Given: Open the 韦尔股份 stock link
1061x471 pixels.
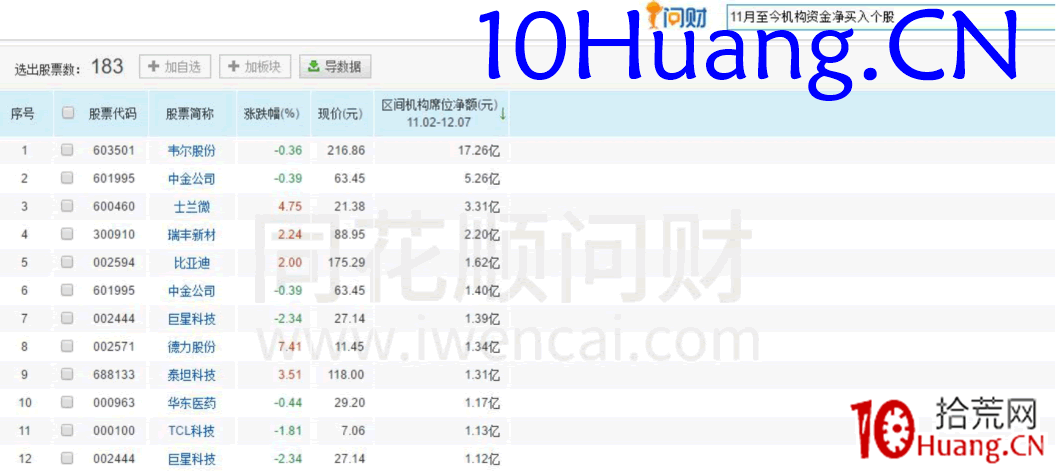Looking at the screenshot, I should [x=191, y=150].
